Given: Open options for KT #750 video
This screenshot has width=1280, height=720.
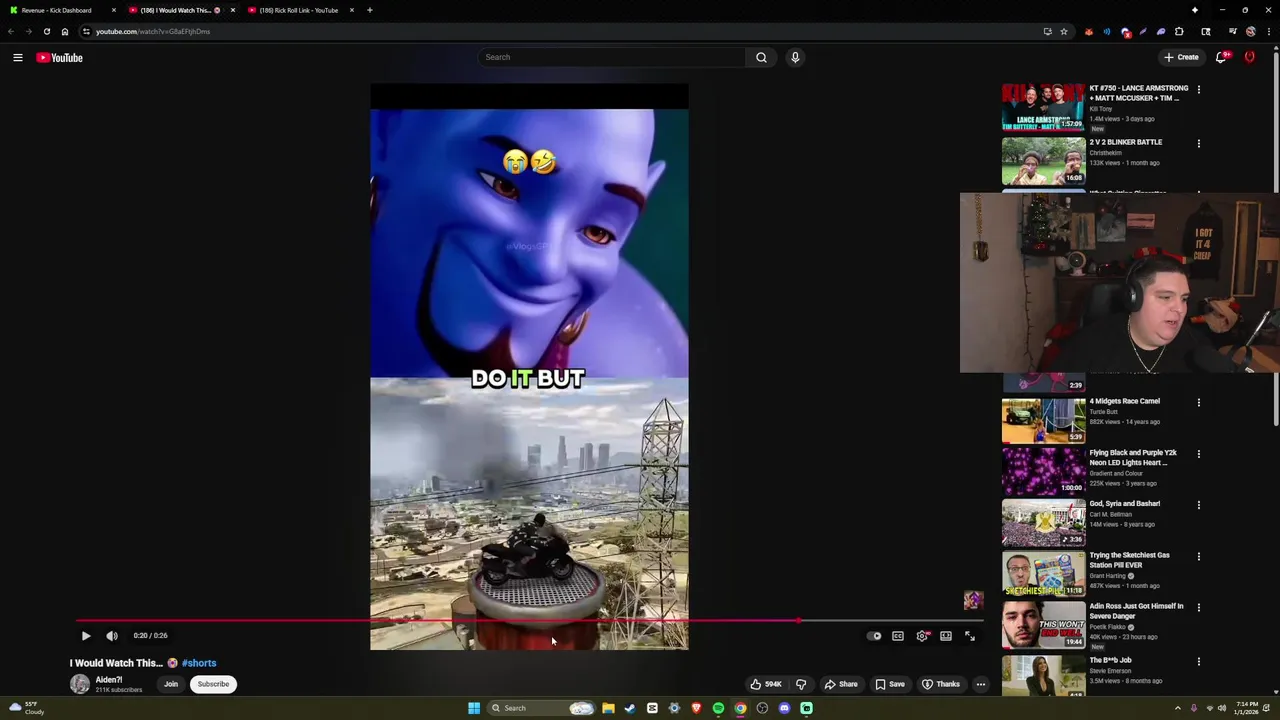Looking at the screenshot, I should pos(1199,90).
